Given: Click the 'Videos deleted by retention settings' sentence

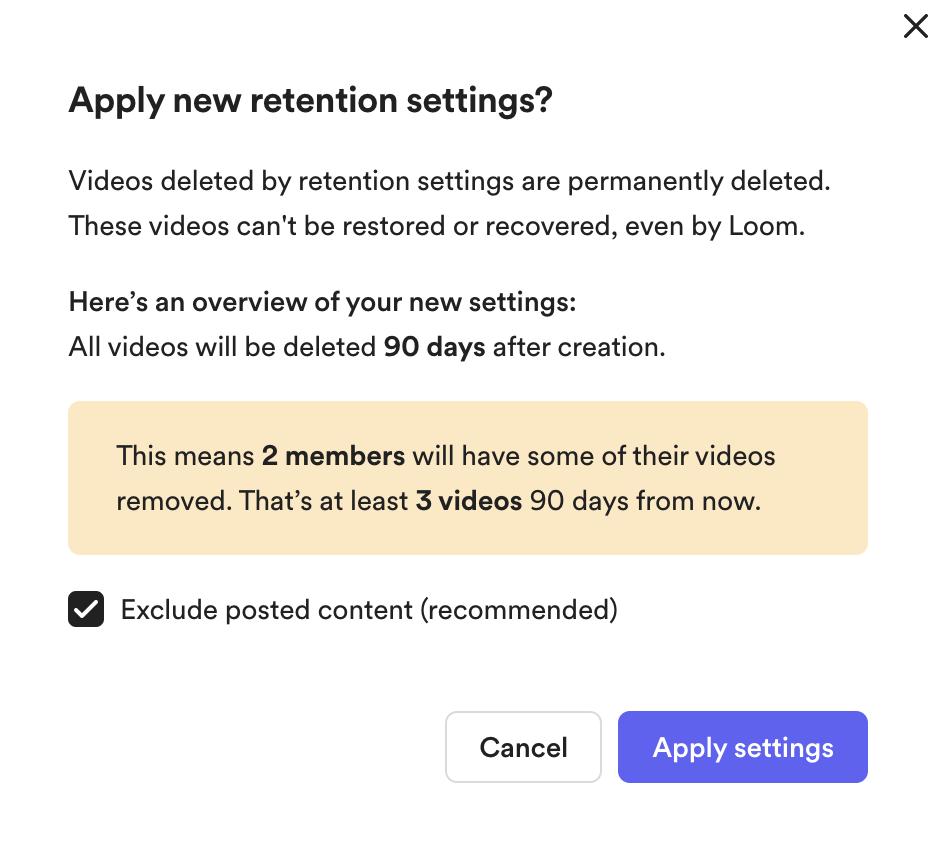Looking at the screenshot, I should pos(450,181).
